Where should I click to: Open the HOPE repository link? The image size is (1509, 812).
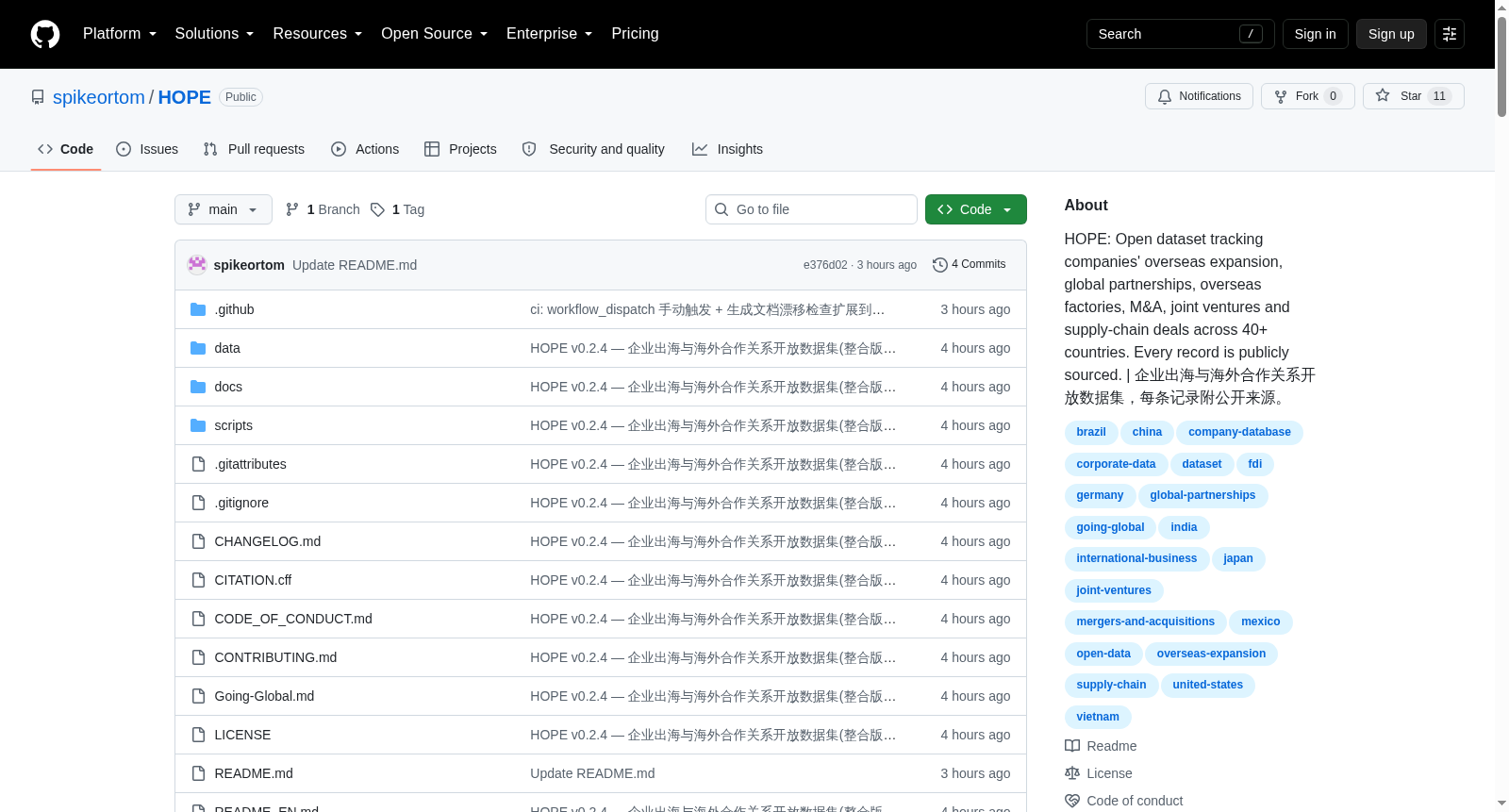point(185,97)
